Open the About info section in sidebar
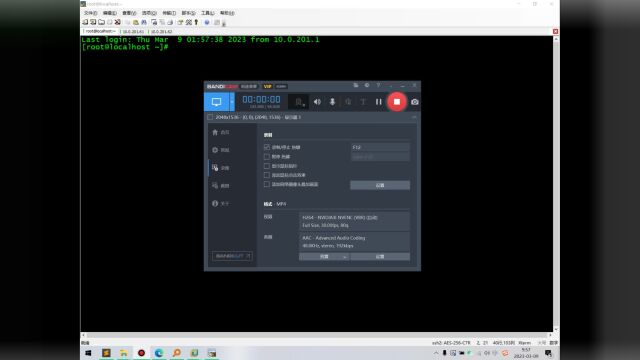Screen dimensions: 640x360 (221, 203)
